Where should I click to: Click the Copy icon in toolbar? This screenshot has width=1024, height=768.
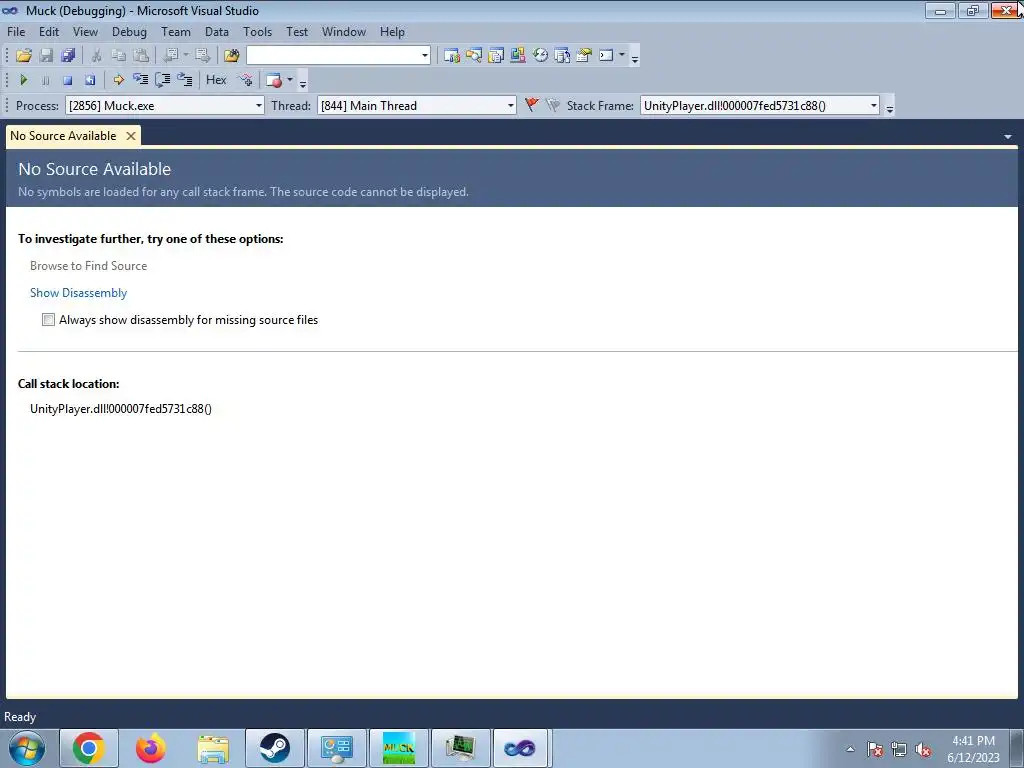click(118, 56)
